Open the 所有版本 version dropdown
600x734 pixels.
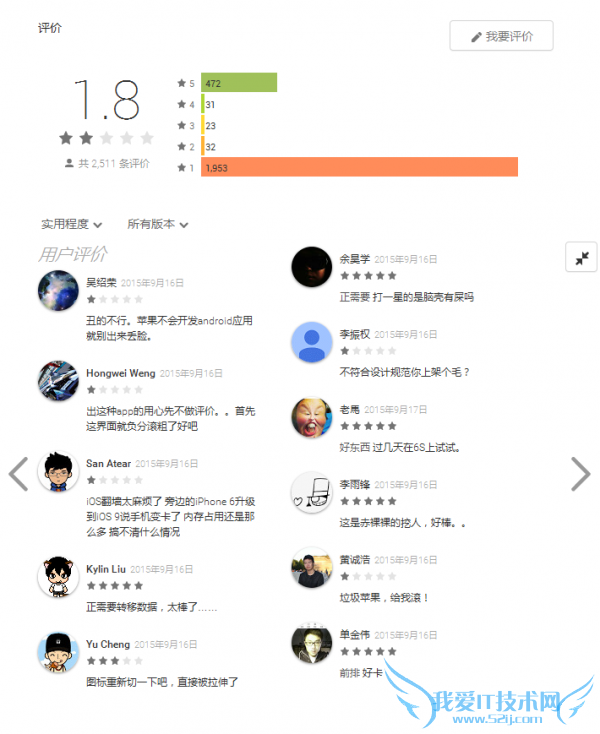pos(158,224)
